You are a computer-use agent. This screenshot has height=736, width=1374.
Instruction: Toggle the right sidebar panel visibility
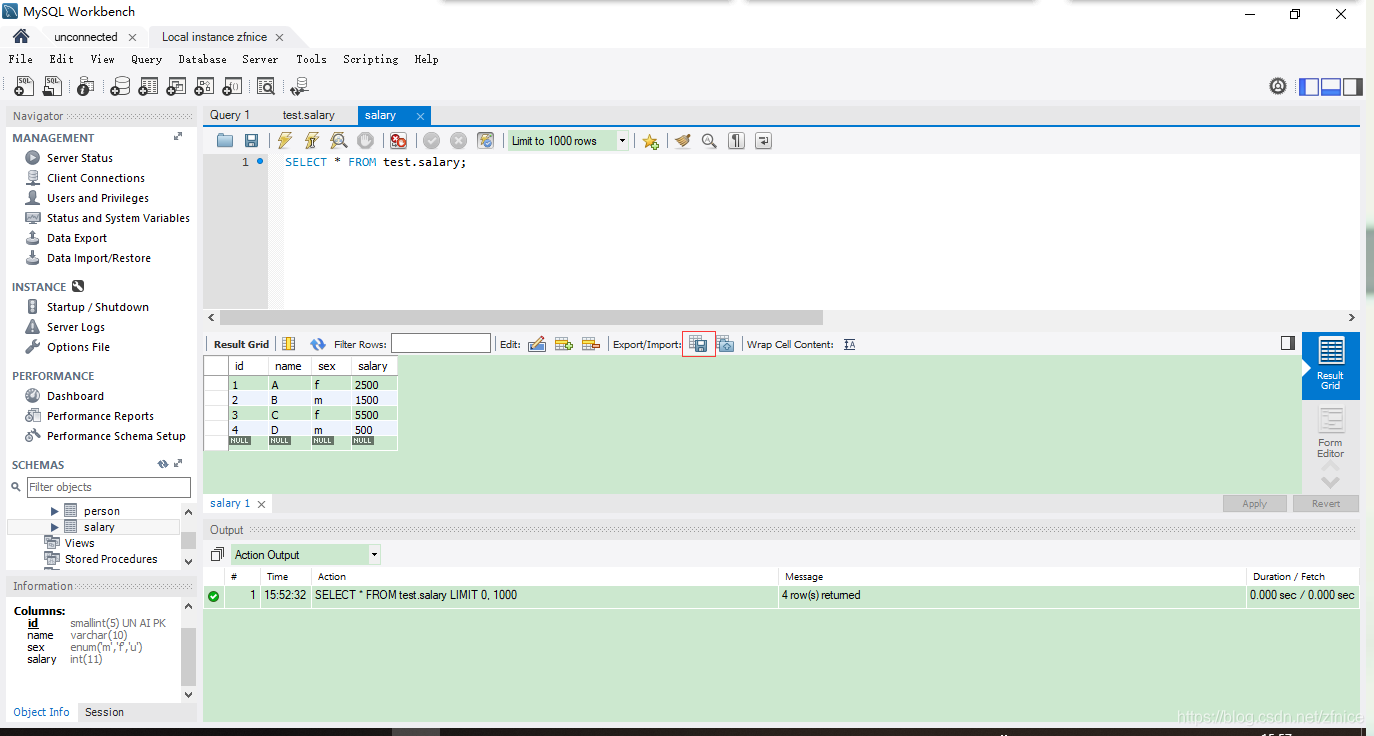click(x=1352, y=87)
